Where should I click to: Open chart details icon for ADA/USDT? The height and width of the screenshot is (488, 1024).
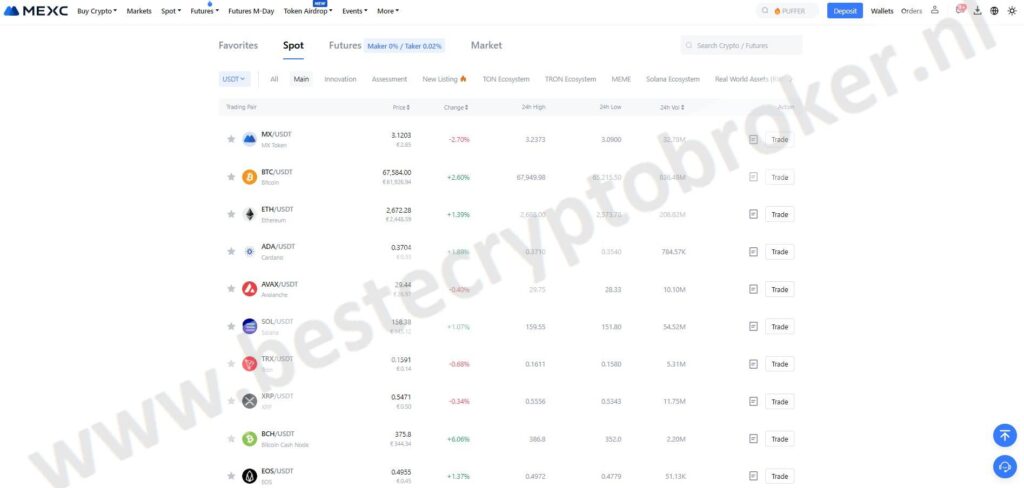click(753, 252)
